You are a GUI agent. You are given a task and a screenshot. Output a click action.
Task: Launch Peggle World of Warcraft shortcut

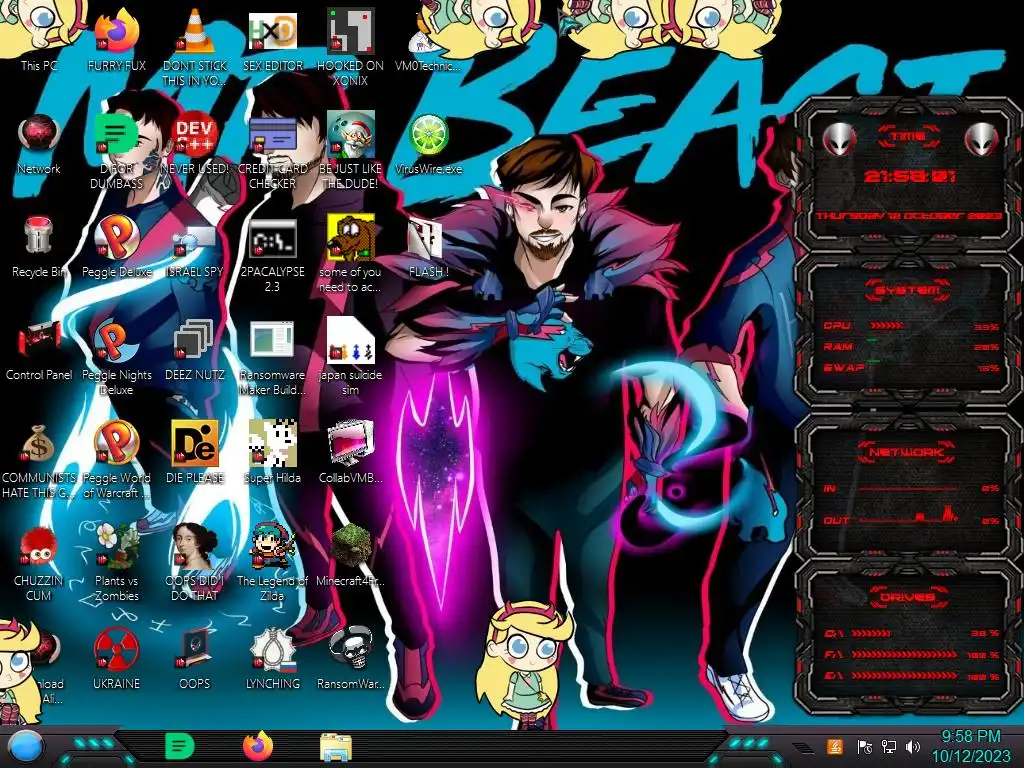tap(117, 460)
